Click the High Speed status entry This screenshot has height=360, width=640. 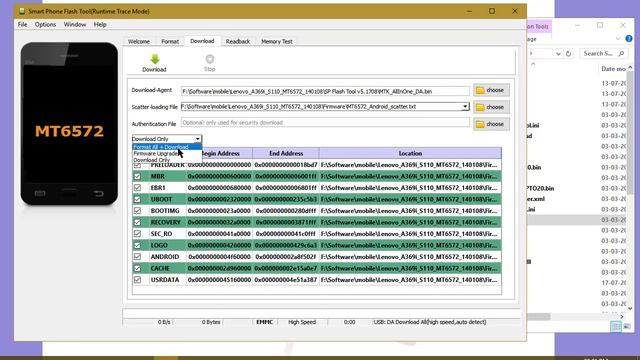302,322
